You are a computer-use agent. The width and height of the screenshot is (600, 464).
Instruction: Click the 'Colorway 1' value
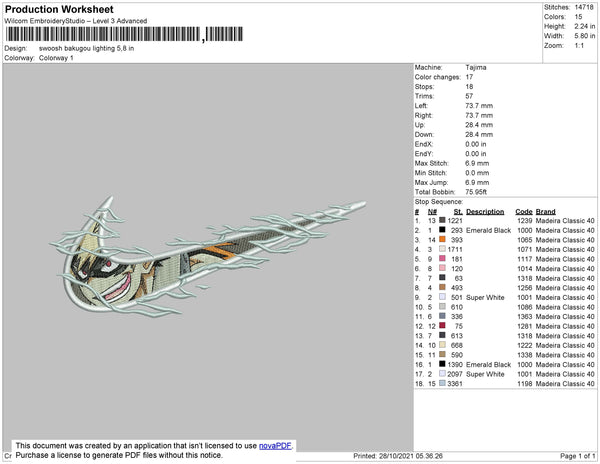point(56,58)
